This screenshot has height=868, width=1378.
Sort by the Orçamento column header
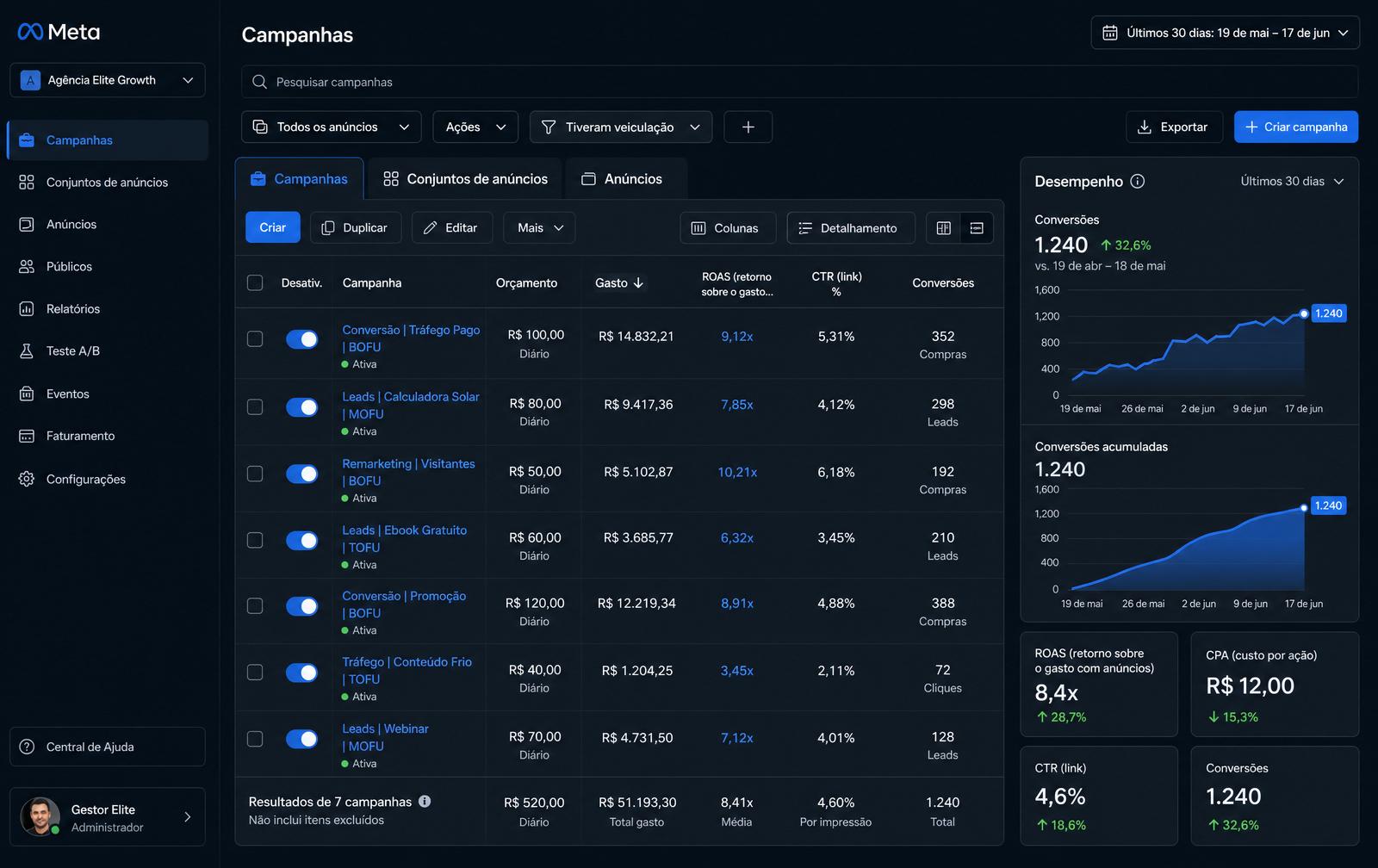526,282
